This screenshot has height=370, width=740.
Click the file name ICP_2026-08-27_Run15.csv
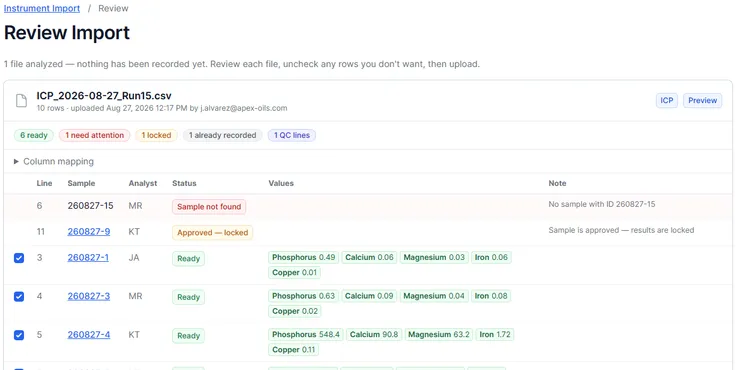(x=104, y=96)
